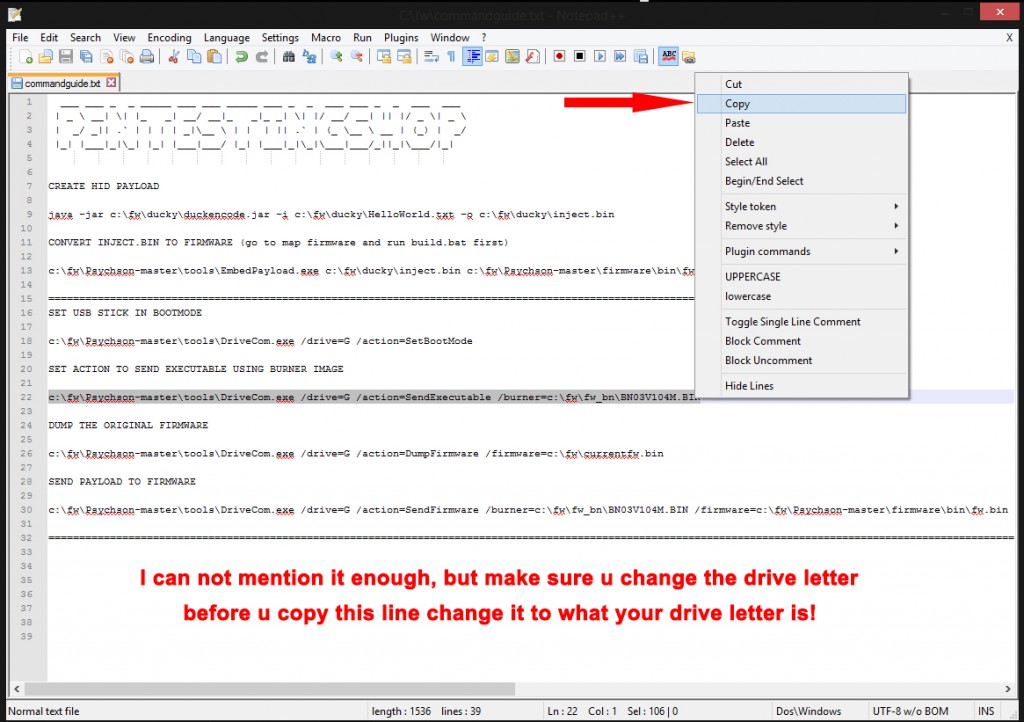The width and height of the screenshot is (1024, 722).
Task: Click the Save All toolbar icon
Action: point(86,57)
